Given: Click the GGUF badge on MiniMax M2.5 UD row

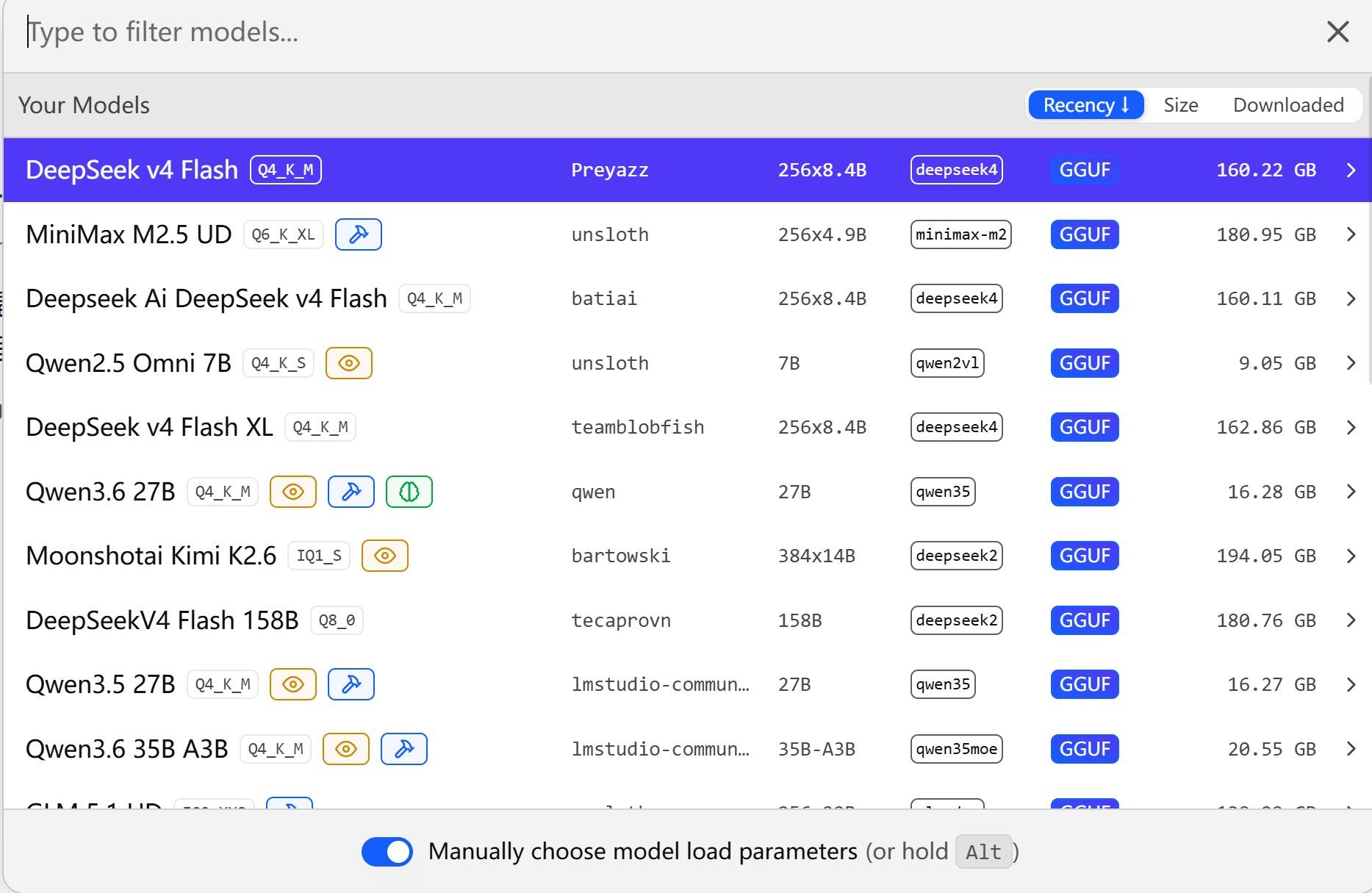Looking at the screenshot, I should 1085,234.
